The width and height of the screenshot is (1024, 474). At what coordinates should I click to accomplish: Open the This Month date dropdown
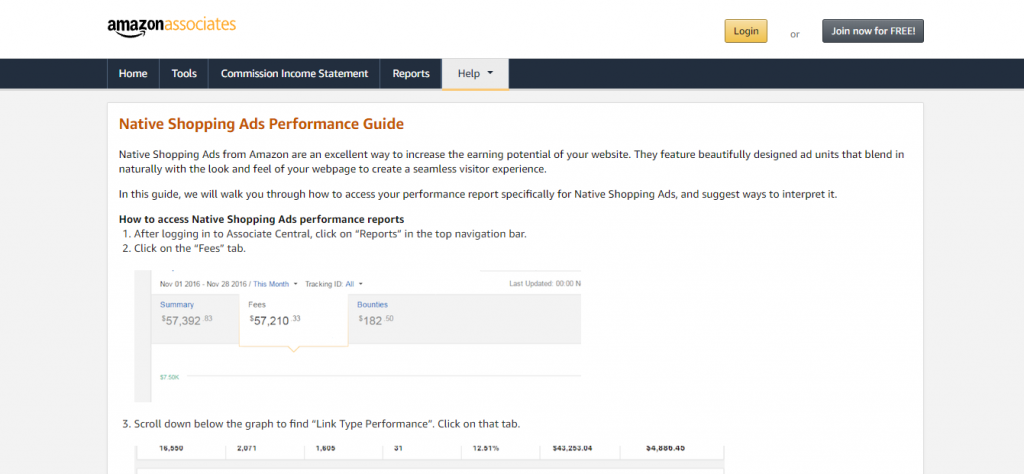click(x=276, y=284)
